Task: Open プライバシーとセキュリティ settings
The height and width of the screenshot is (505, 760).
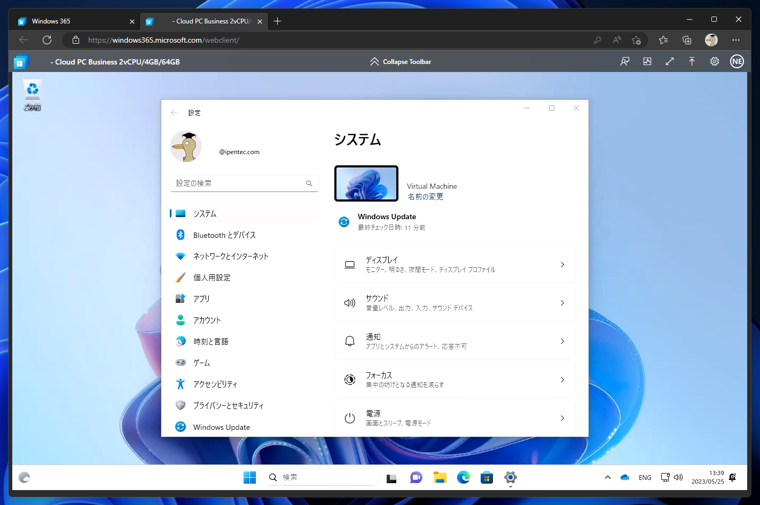Action: [x=244, y=406]
